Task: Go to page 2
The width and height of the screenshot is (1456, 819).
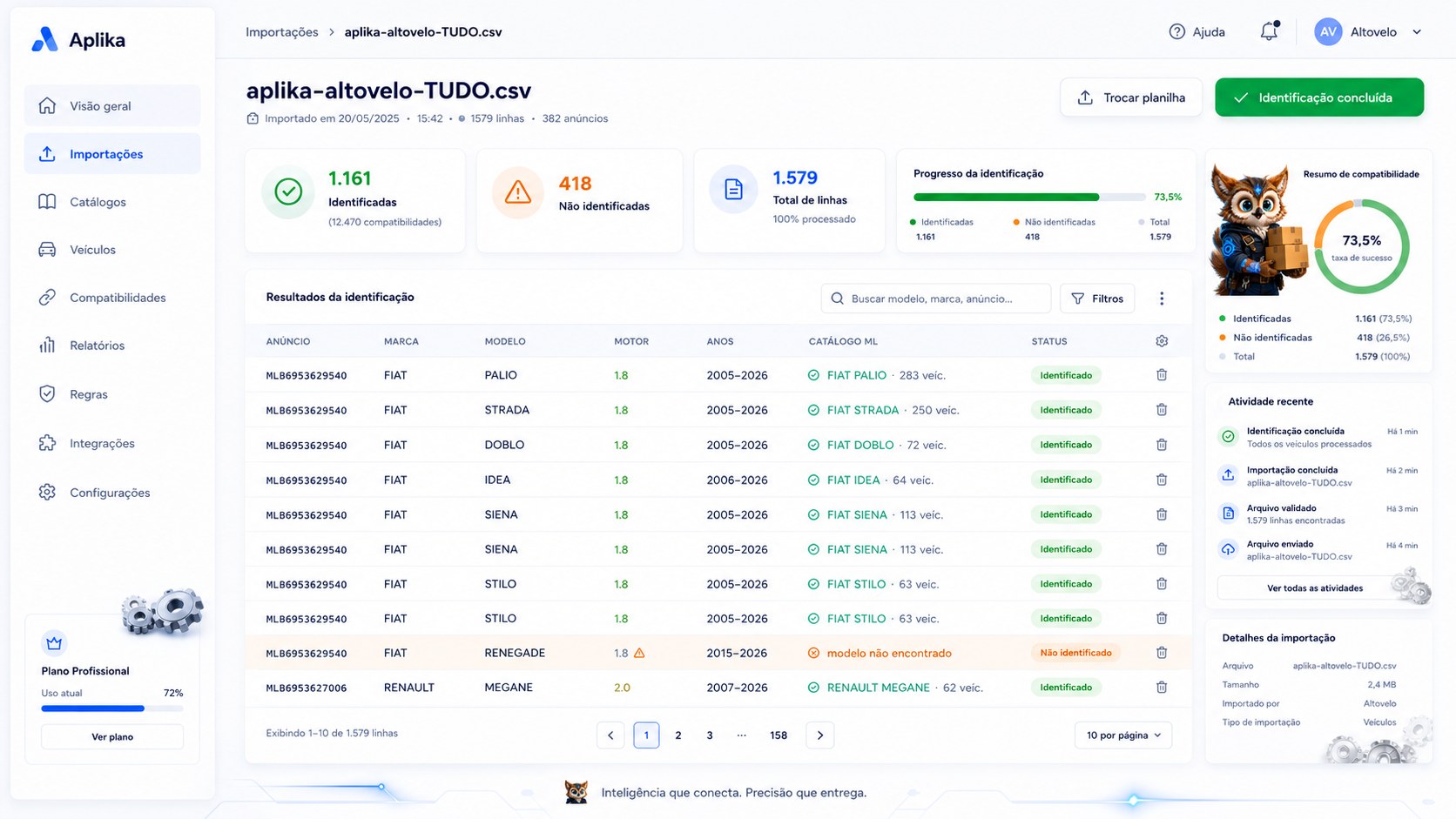Action: [x=678, y=735]
